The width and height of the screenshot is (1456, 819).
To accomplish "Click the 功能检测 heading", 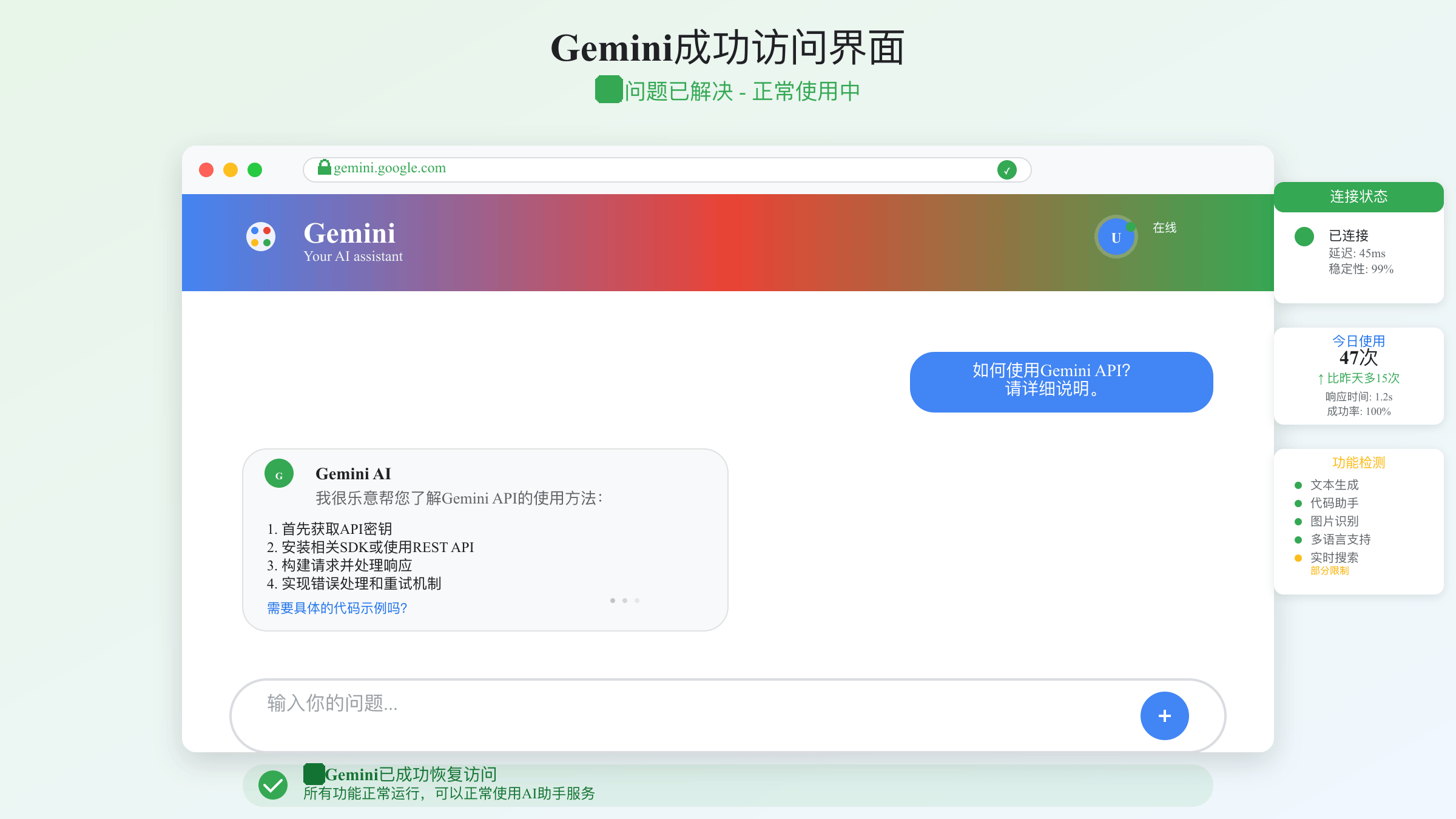I will pyautogui.click(x=1359, y=463).
